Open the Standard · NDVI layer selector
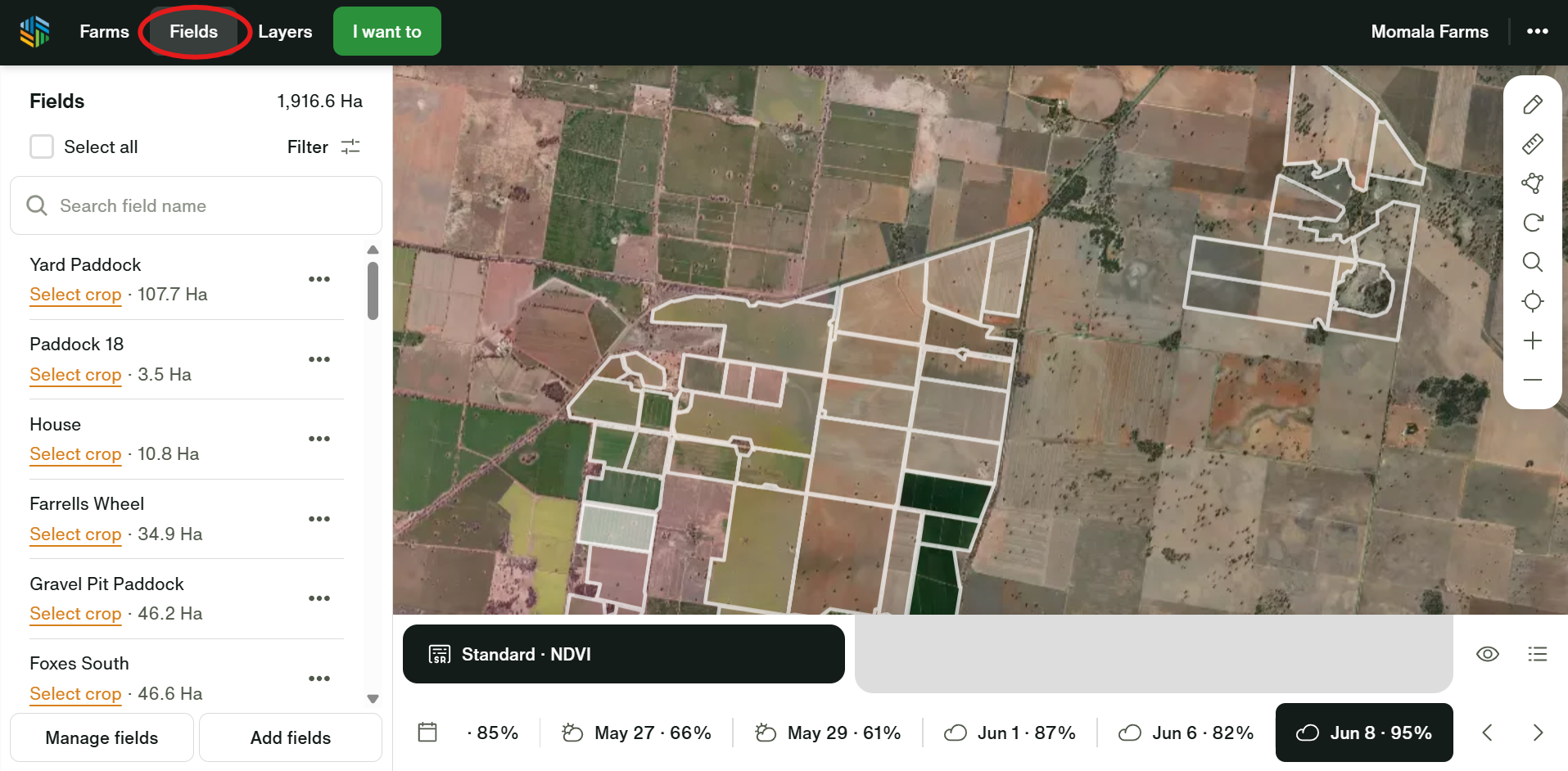Screen dimensions: 1568x771 tap(623, 654)
